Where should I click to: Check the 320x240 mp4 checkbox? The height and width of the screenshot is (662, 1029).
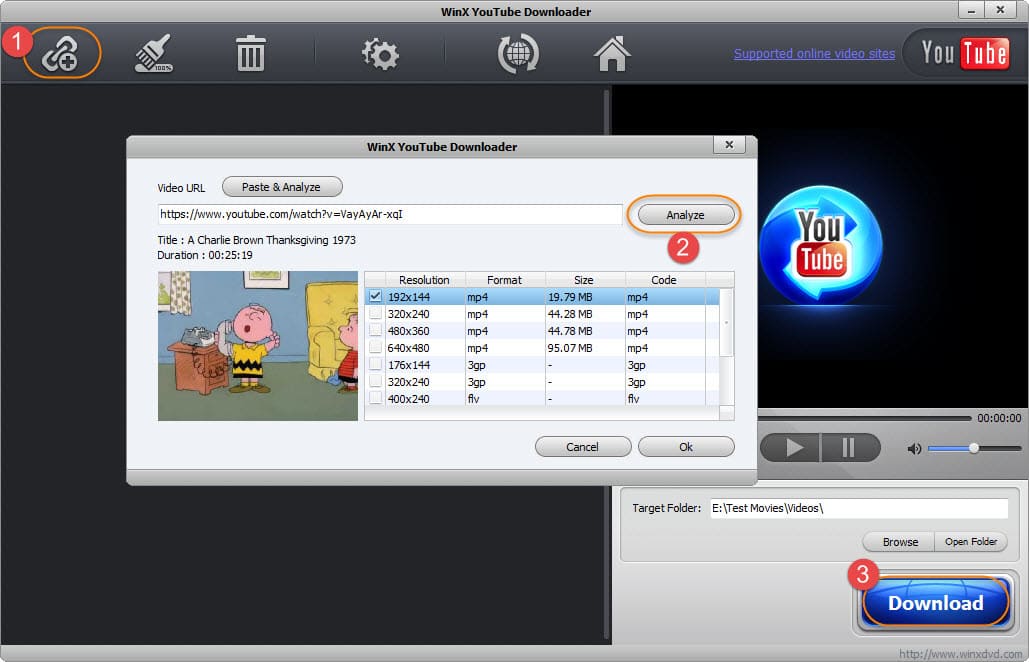click(x=375, y=314)
